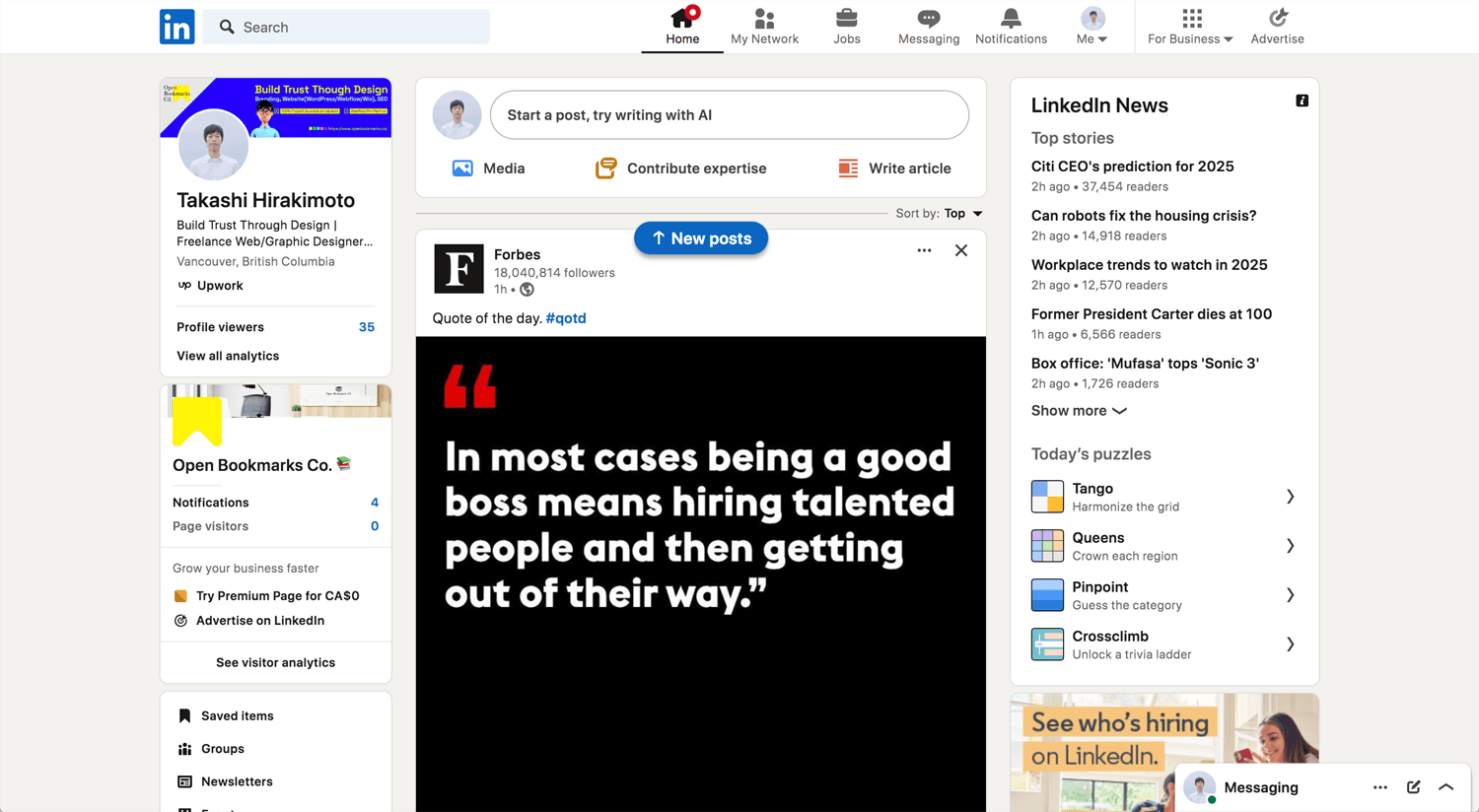Expand the Me profile dropdown
The image size is (1479, 812).
coord(1092,27)
